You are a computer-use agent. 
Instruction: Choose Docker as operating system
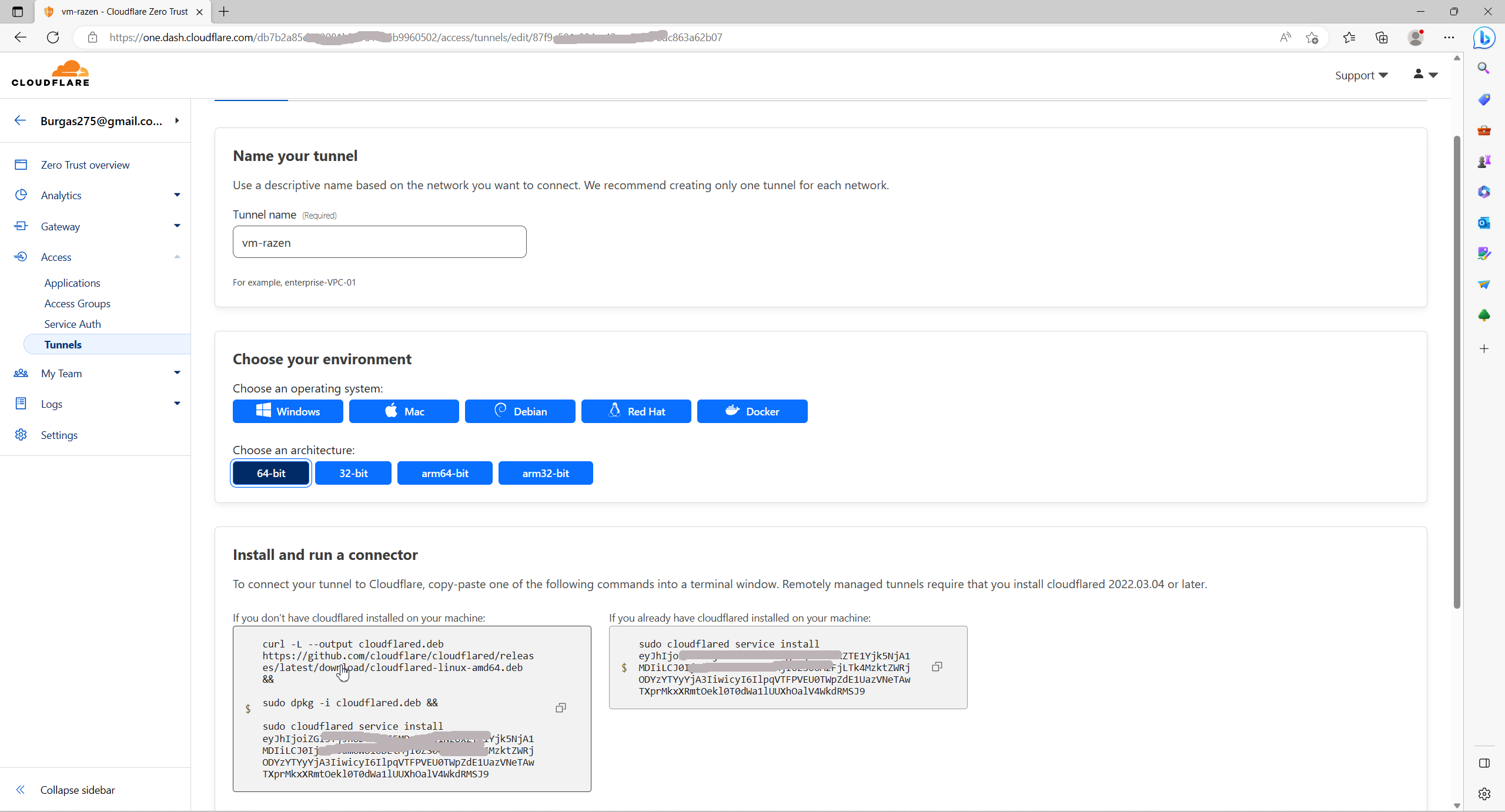pos(752,411)
